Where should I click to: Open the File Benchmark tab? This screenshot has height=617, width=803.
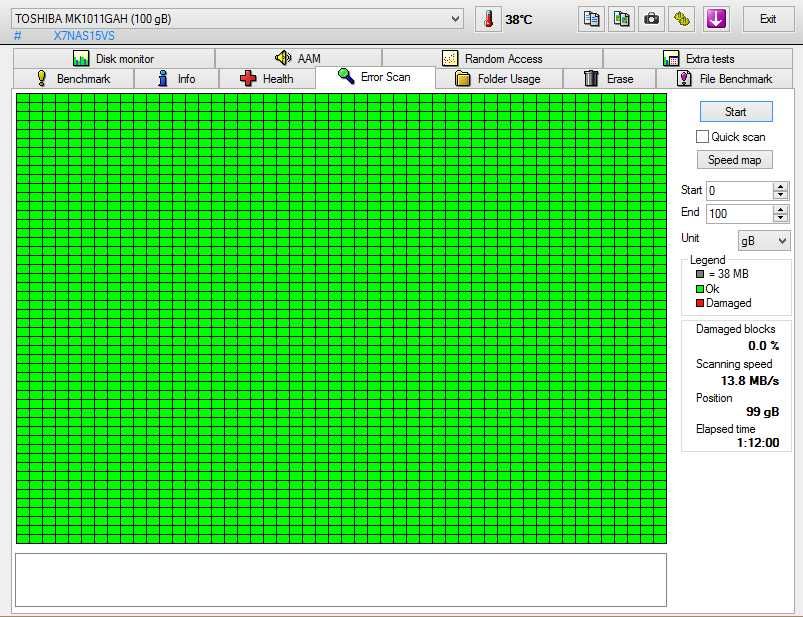click(725, 79)
